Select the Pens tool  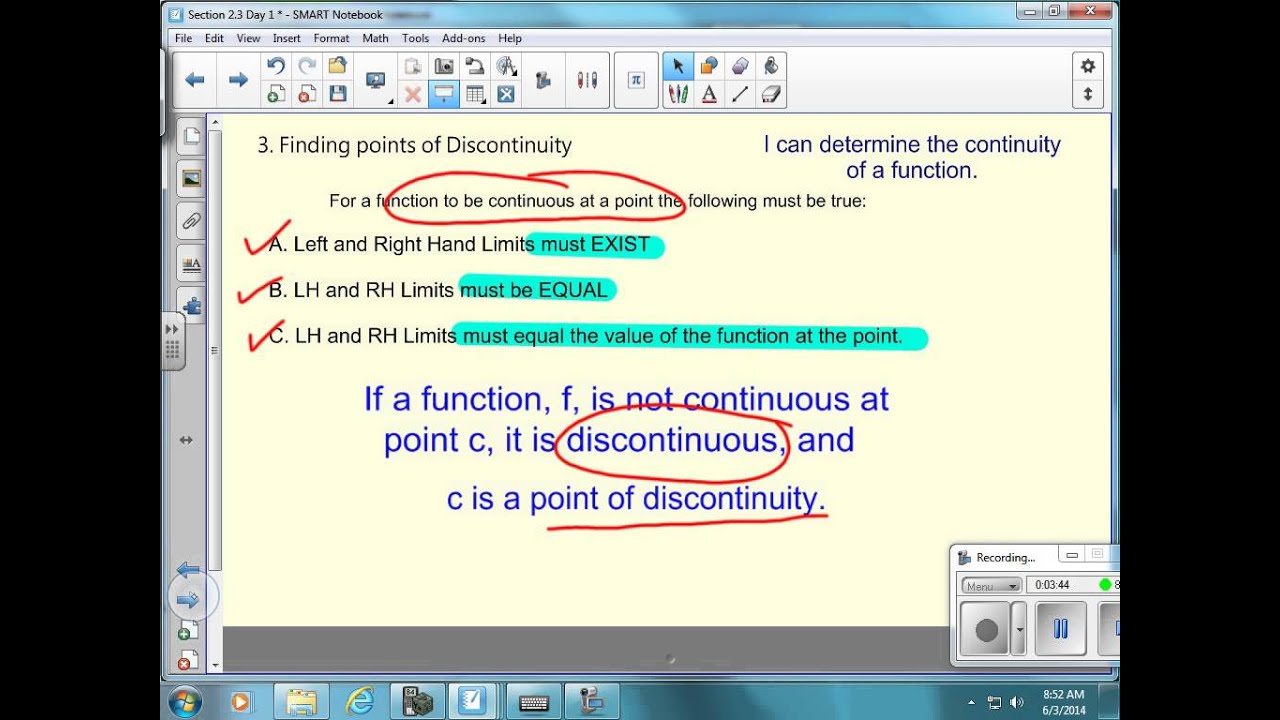coord(678,94)
